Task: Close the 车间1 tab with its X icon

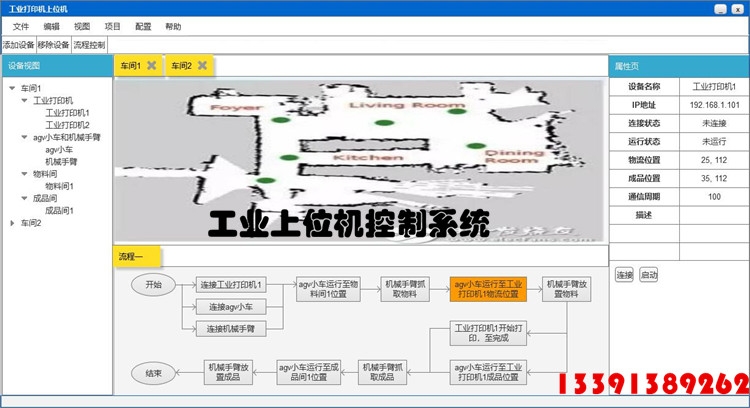Action: [x=151, y=66]
